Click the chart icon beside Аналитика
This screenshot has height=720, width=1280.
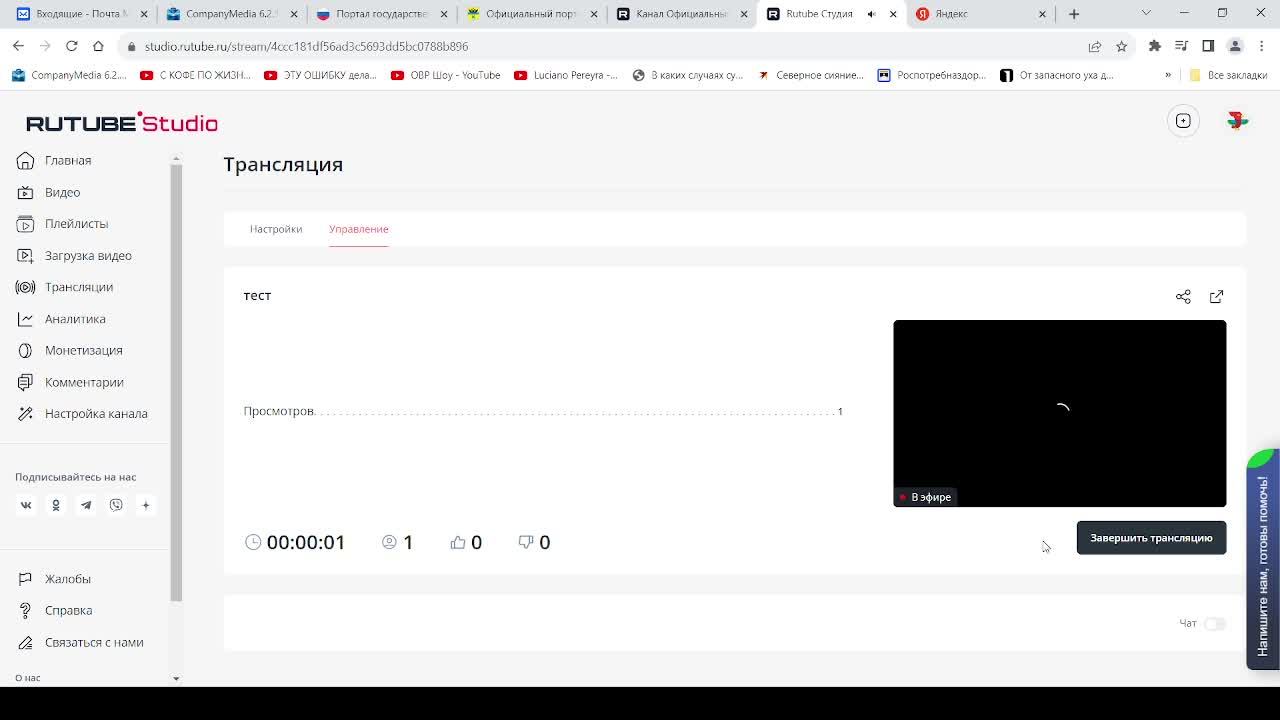[25, 319]
